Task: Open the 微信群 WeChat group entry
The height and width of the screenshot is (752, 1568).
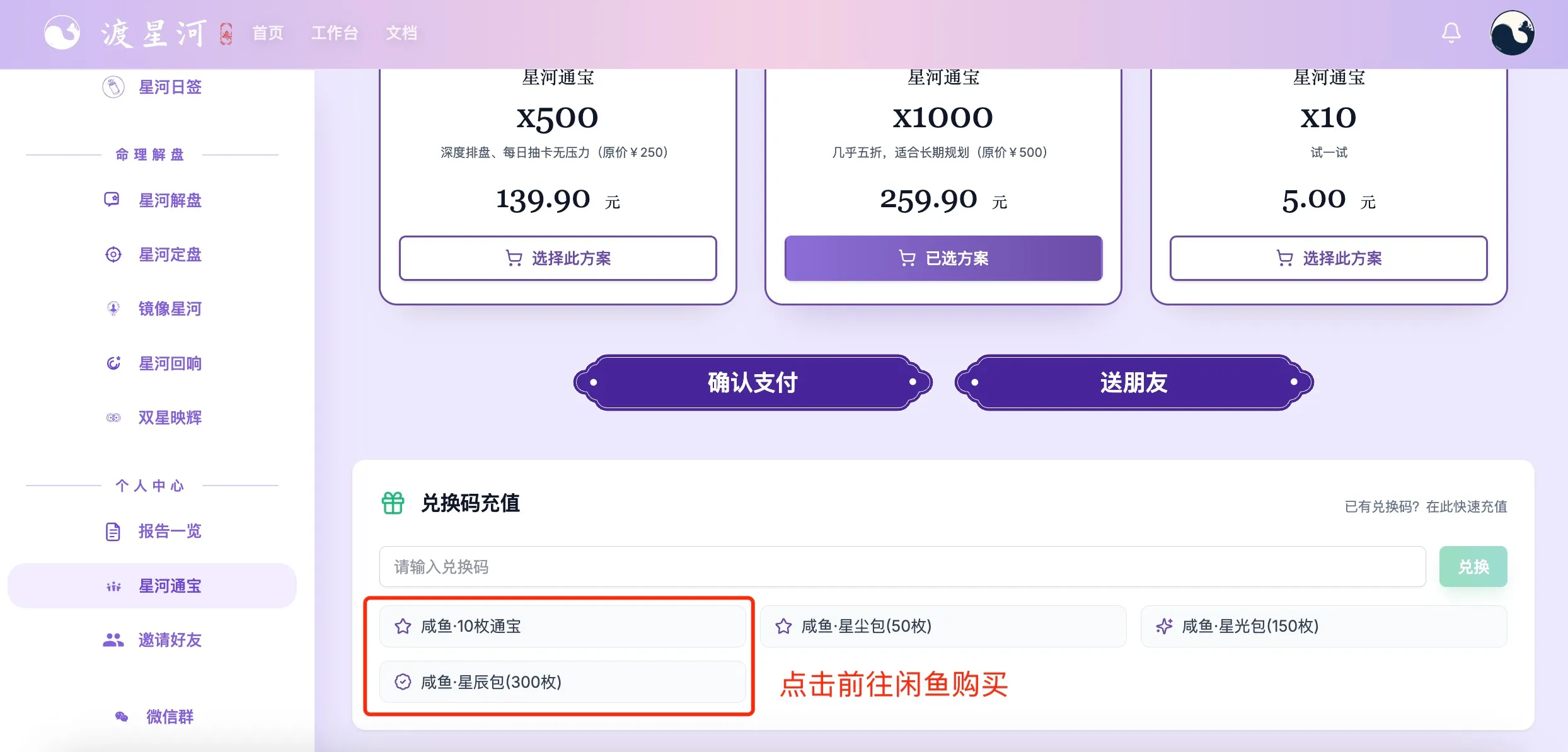Action: coord(169,717)
